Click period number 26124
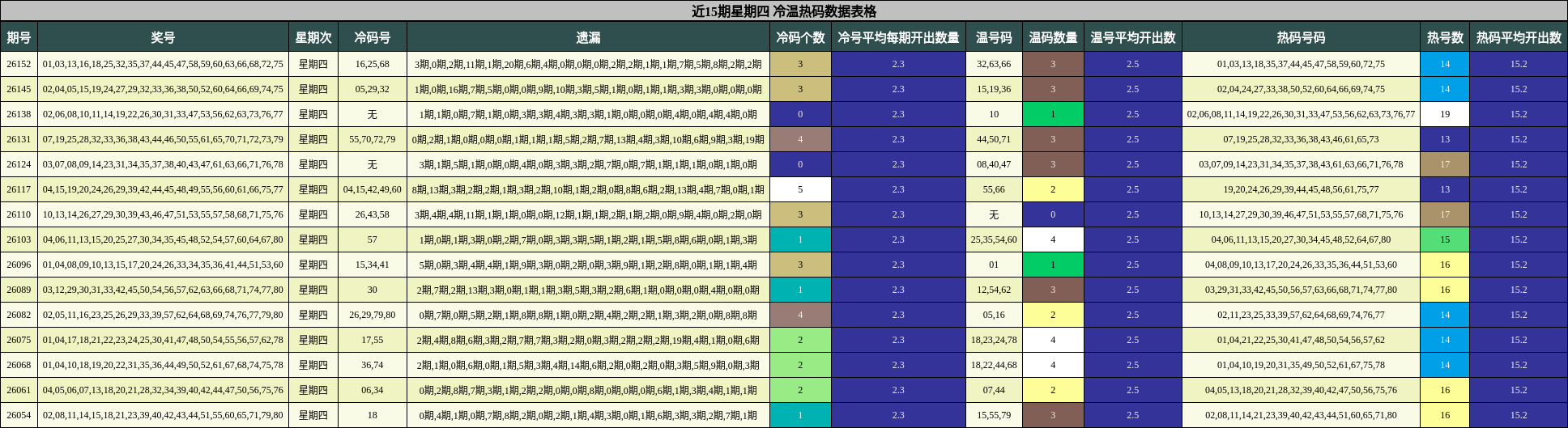The image size is (1568, 428). tap(19, 164)
